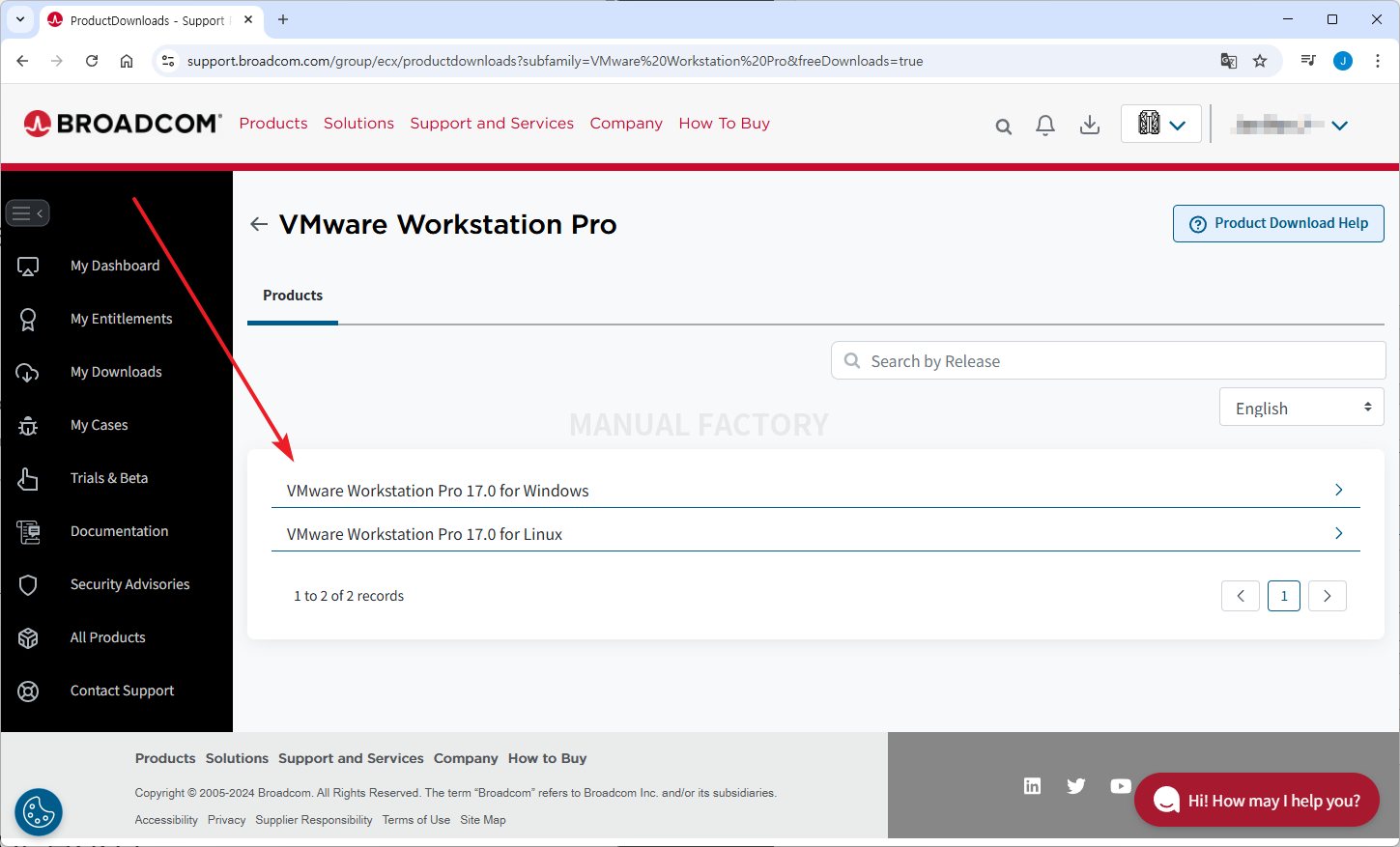The image size is (1400, 847).
Task: Click footer Company link
Action: click(x=466, y=758)
